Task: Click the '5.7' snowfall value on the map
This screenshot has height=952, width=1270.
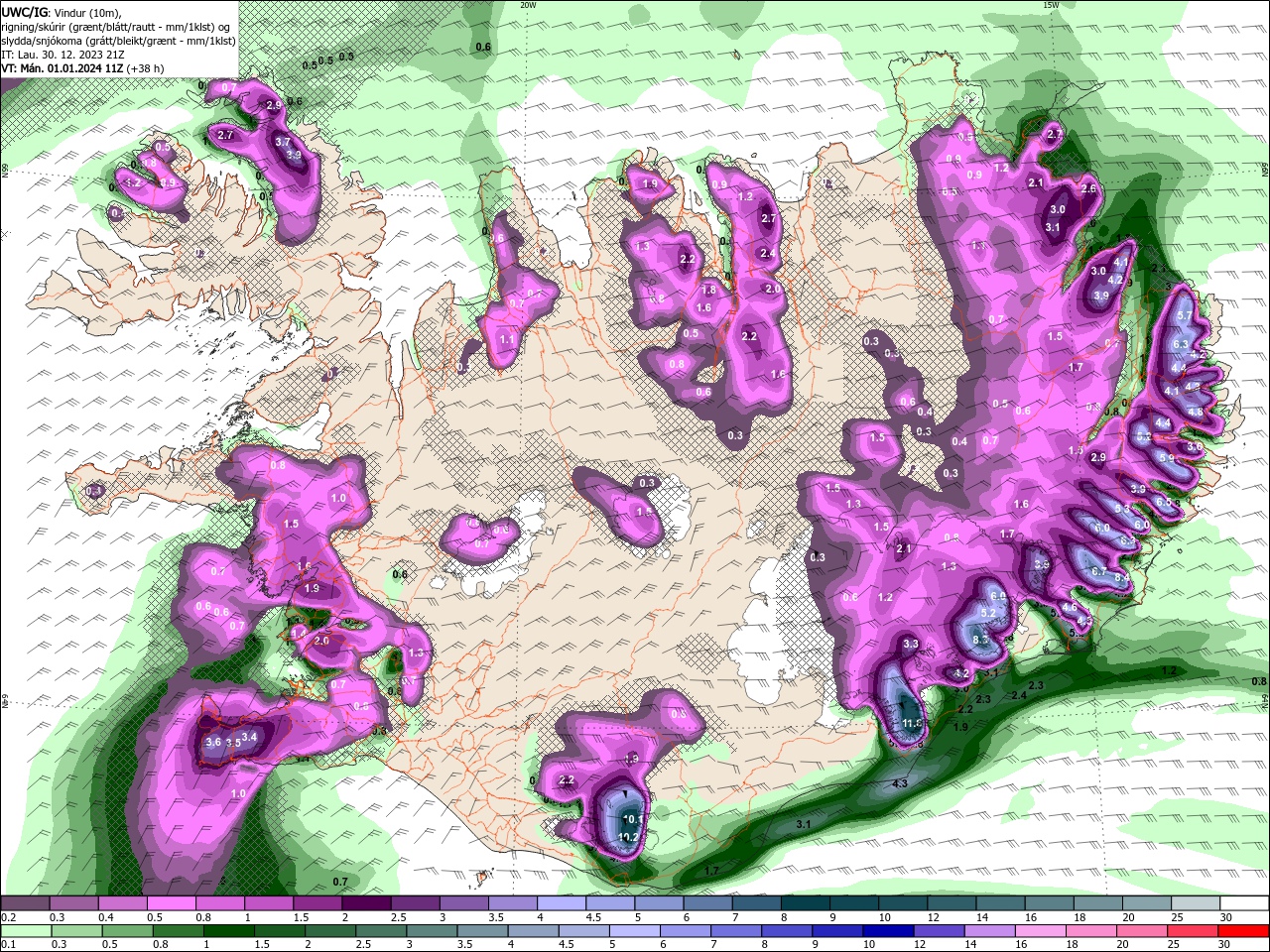Action: pos(1183,315)
